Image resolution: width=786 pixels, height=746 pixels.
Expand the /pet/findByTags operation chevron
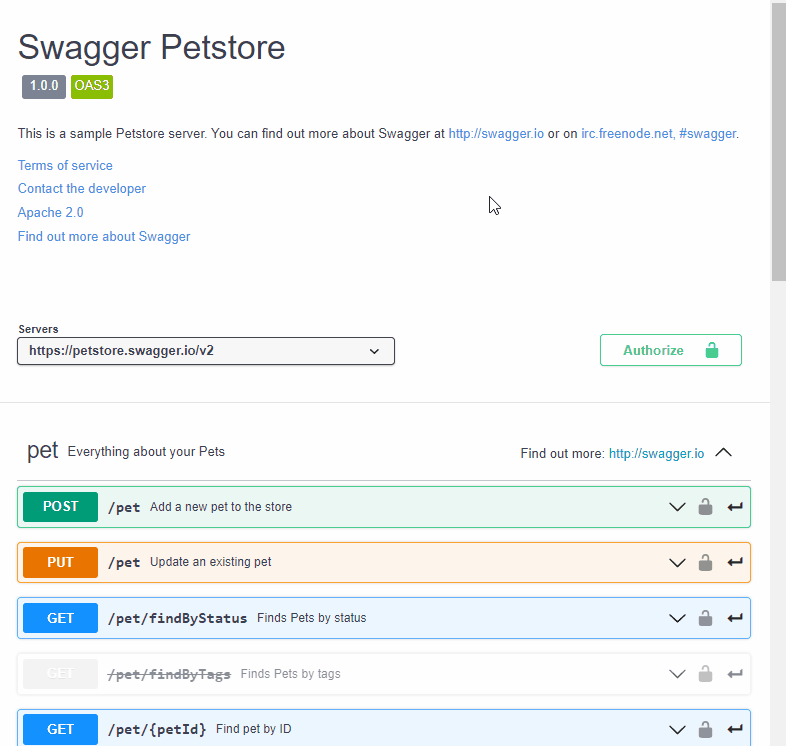677,674
